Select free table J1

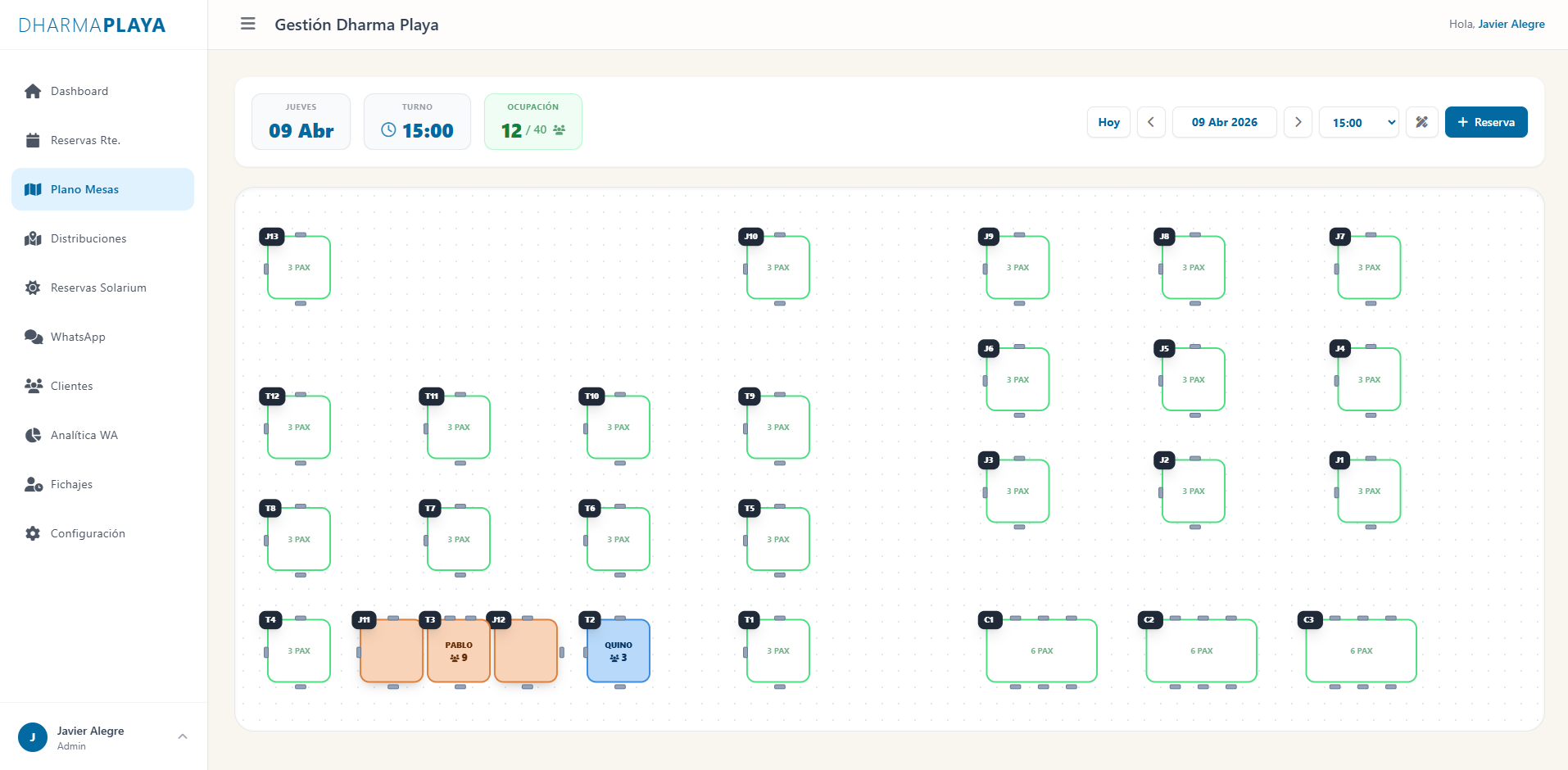click(1369, 491)
